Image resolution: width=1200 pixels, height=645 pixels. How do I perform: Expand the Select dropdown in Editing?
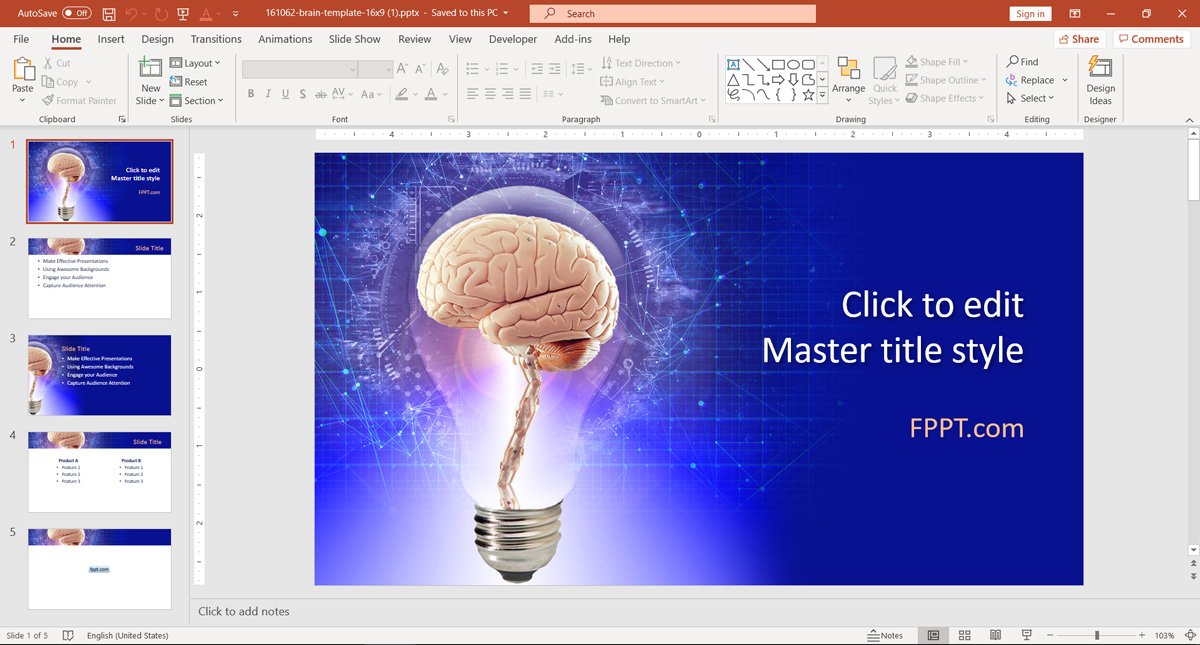tap(1036, 98)
